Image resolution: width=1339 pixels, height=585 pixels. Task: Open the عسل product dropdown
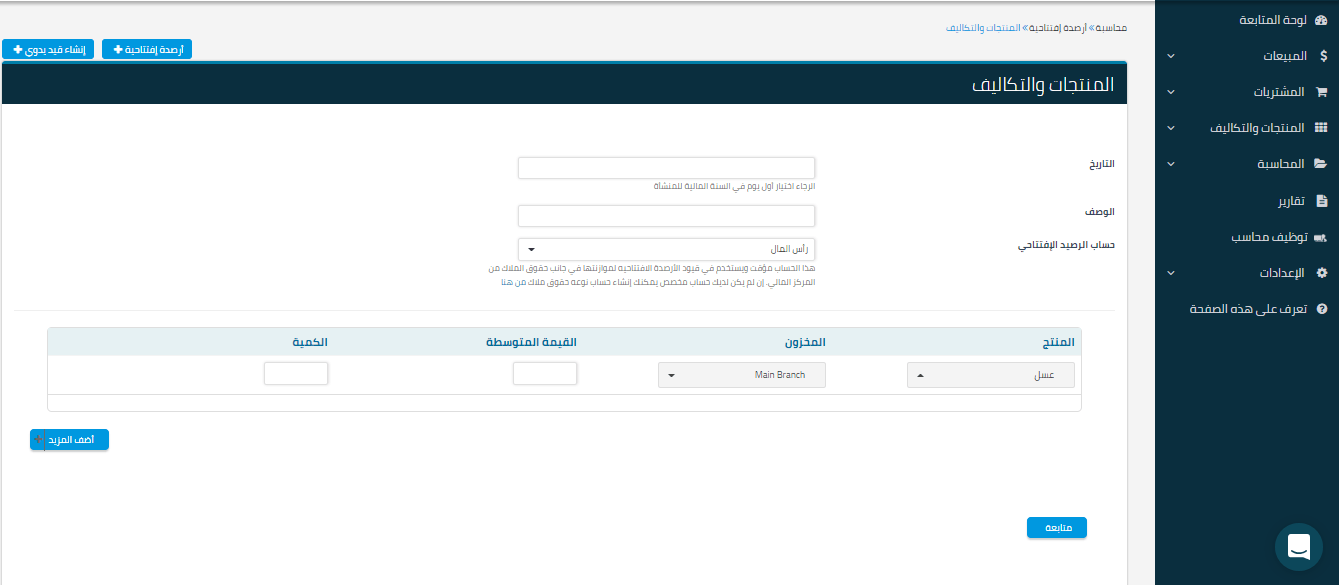click(990, 375)
